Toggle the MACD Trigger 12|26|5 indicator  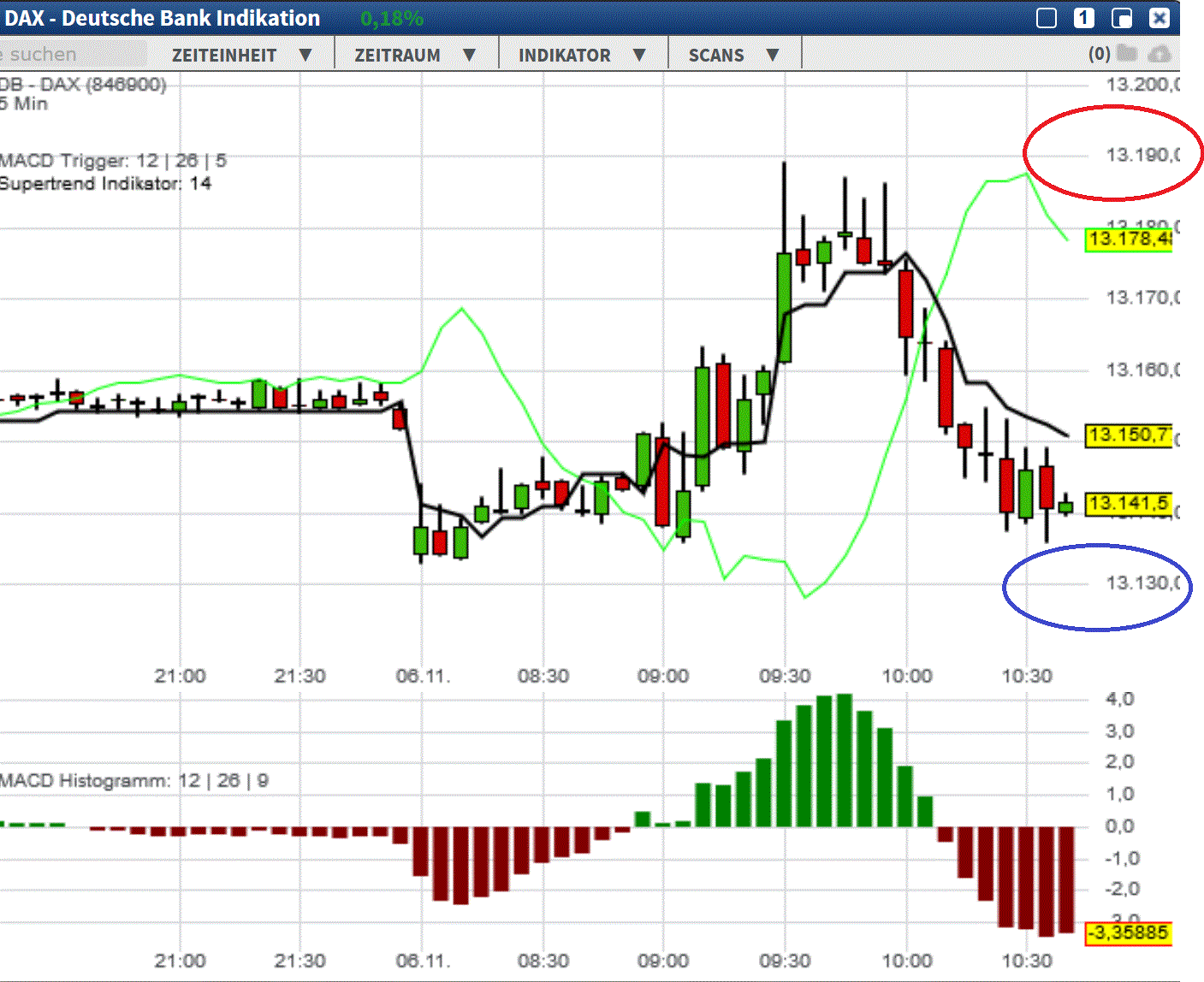pyautogui.click(x=111, y=160)
